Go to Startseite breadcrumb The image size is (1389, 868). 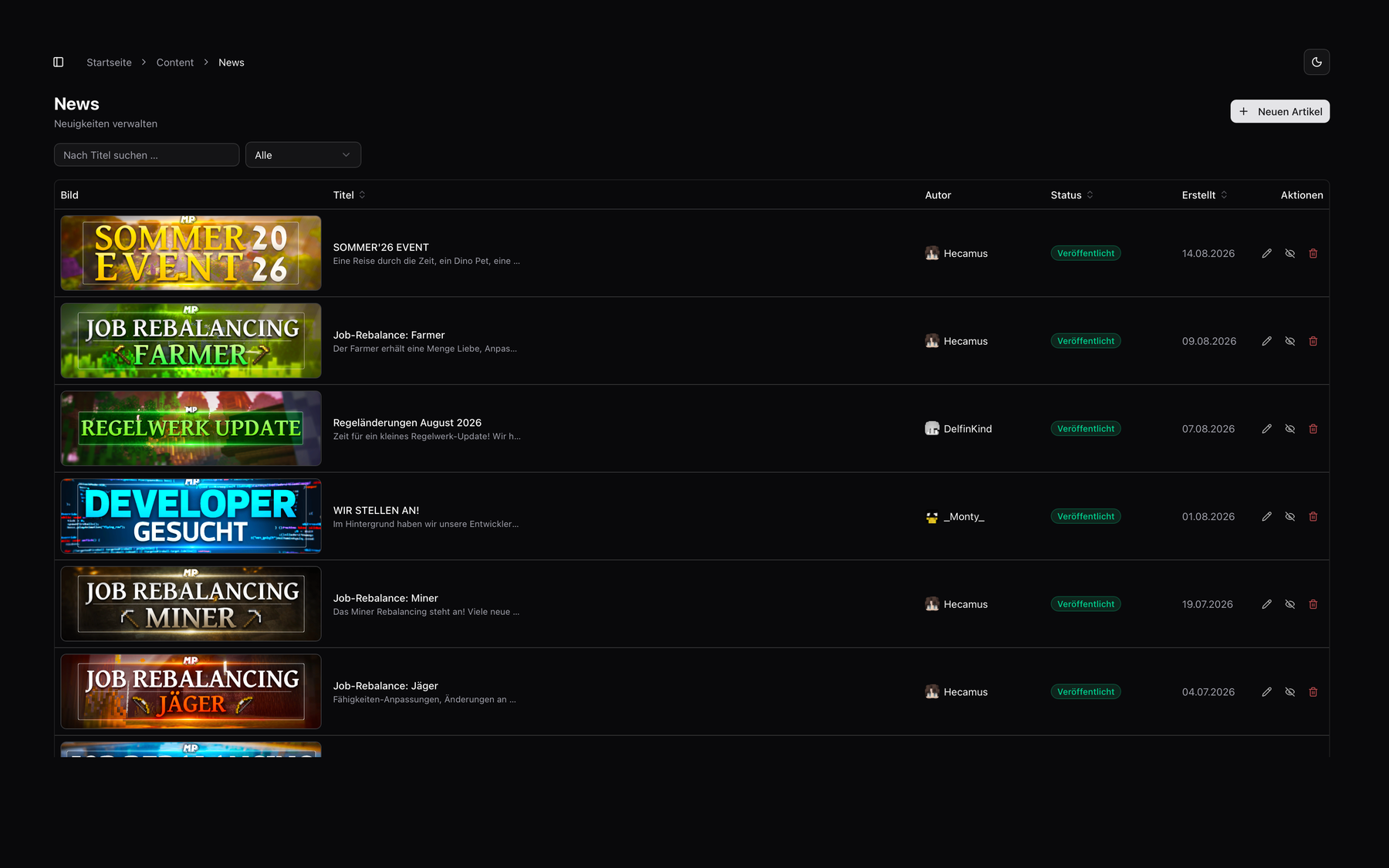[x=109, y=62]
